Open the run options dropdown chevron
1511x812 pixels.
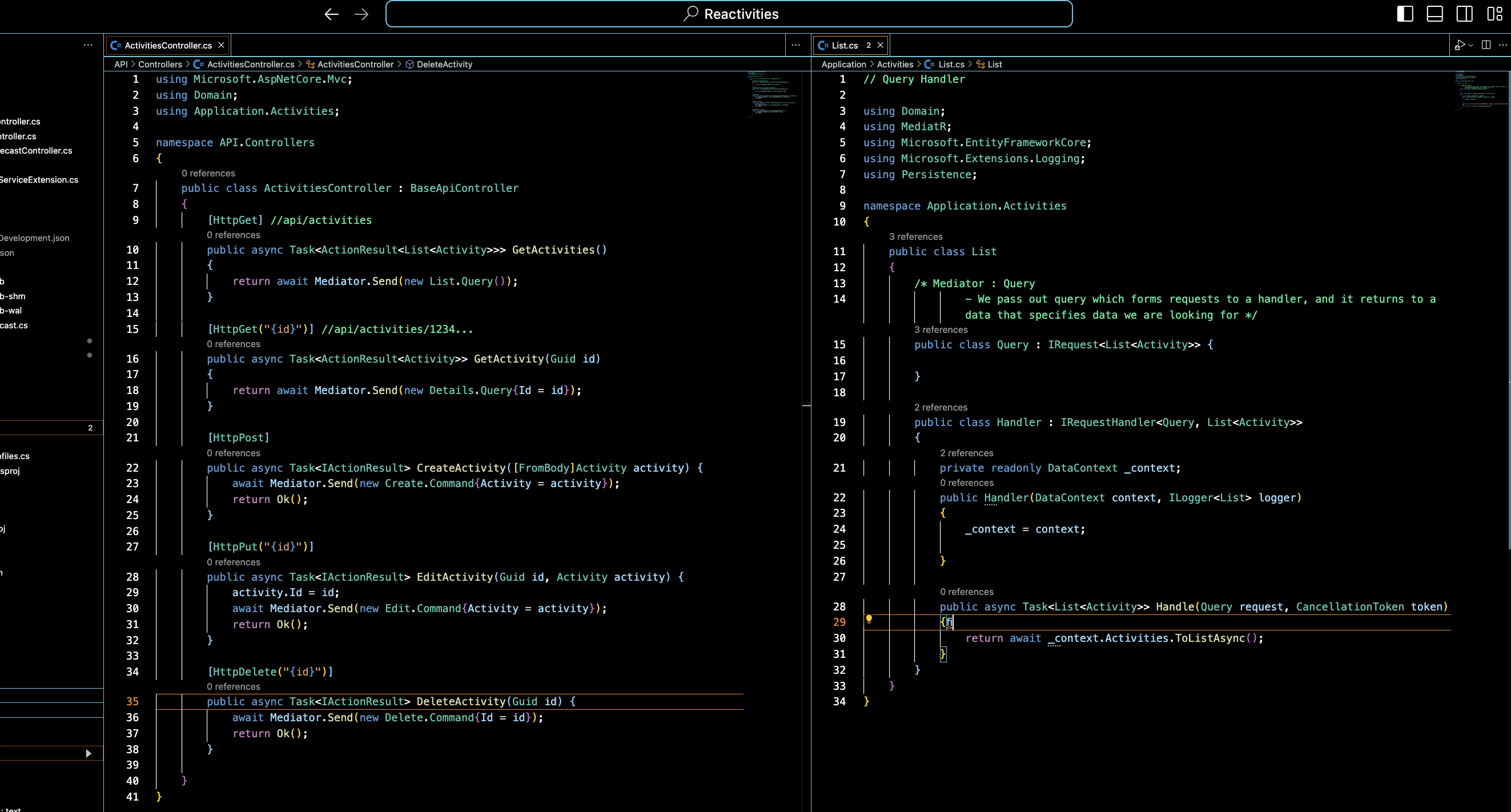coord(1471,45)
